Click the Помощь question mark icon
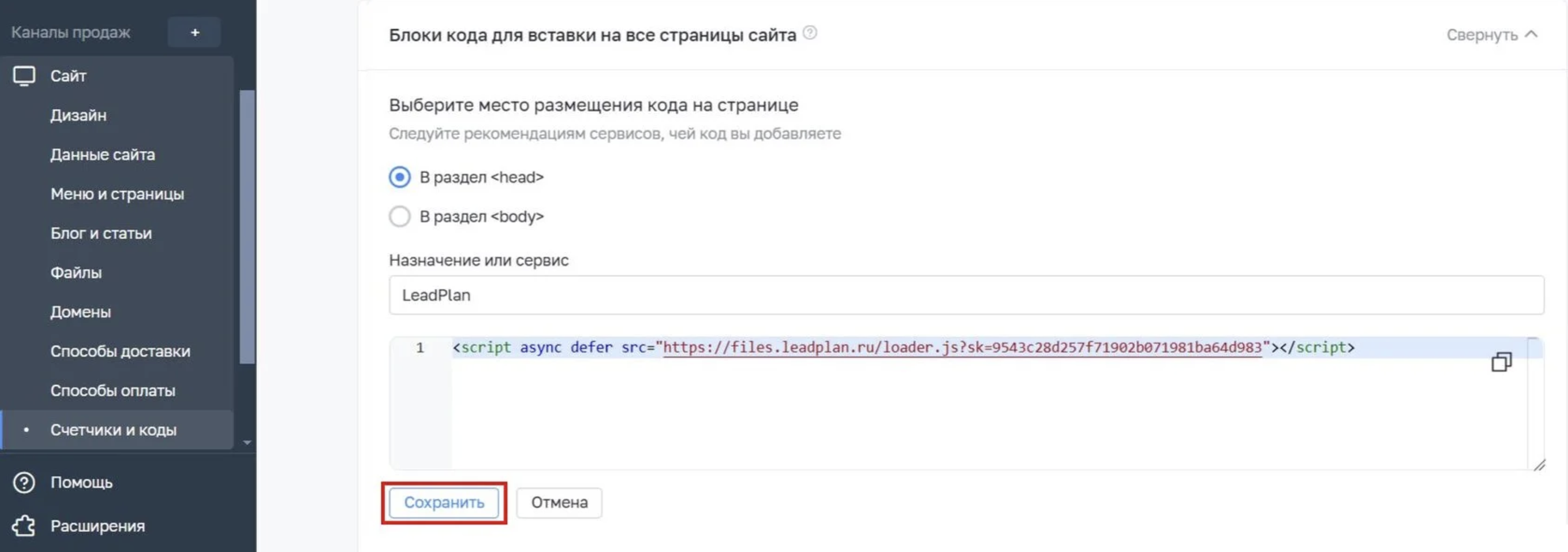This screenshot has width=1568, height=552. tap(24, 483)
